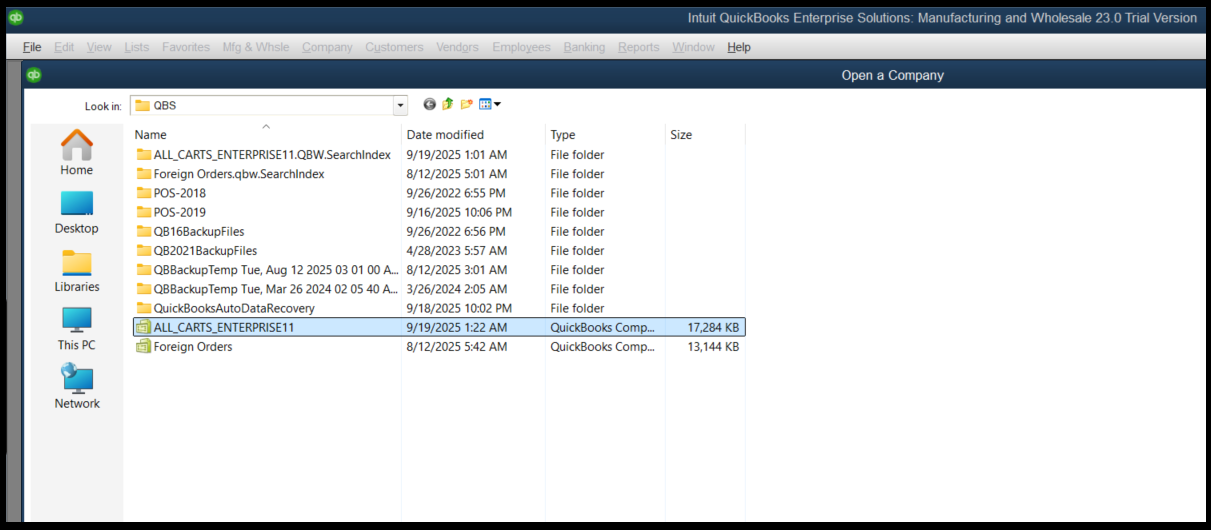This screenshot has width=1211, height=530.
Task: Select ALL_CARTS_ENTERPRISE11 company file
Action: click(x=223, y=327)
